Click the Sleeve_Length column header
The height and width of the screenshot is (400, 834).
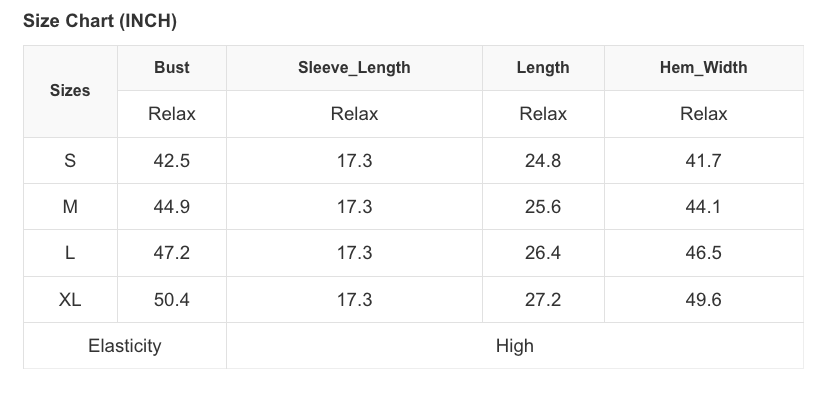pos(354,68)
